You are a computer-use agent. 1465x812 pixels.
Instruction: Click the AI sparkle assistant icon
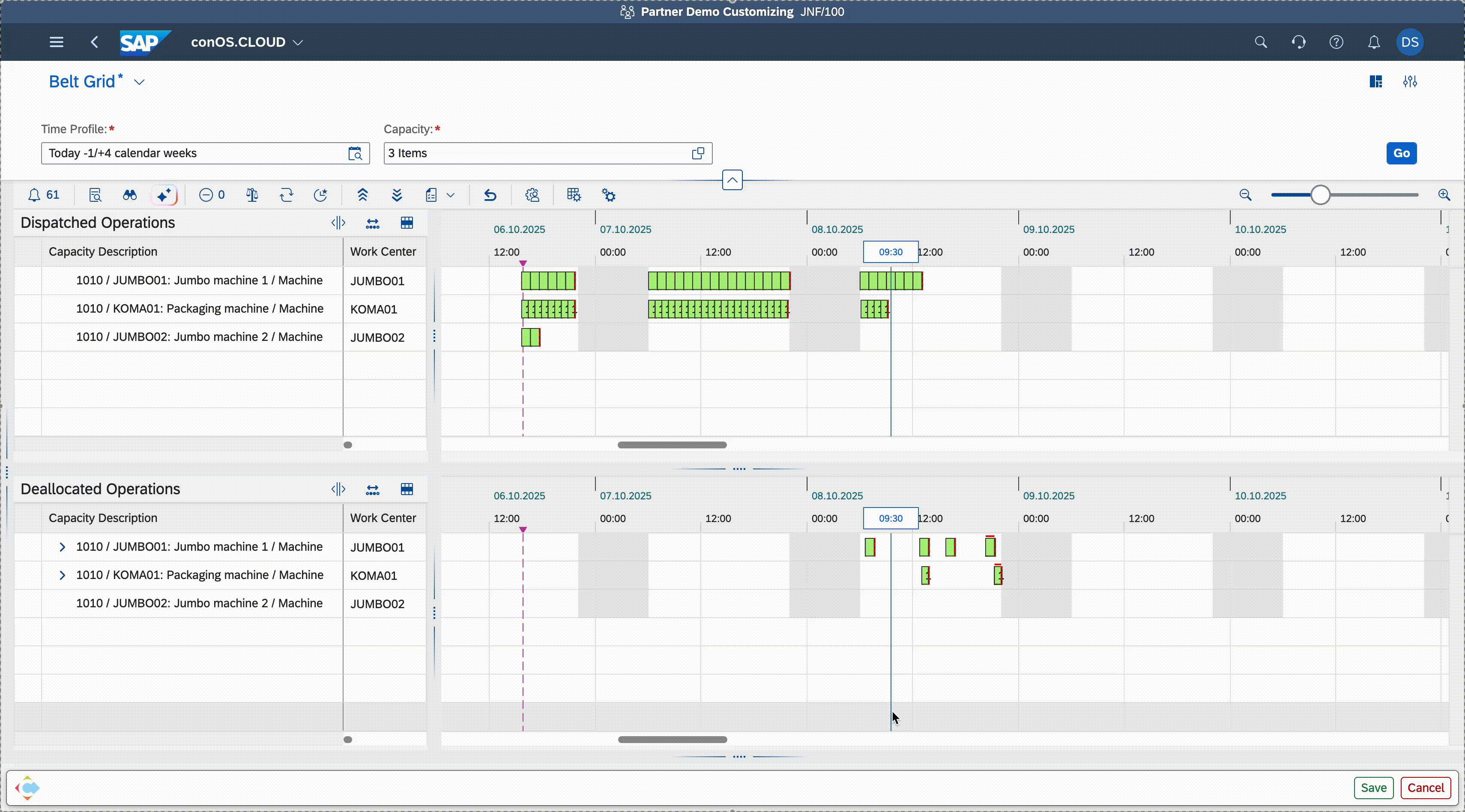pos(164,196)
